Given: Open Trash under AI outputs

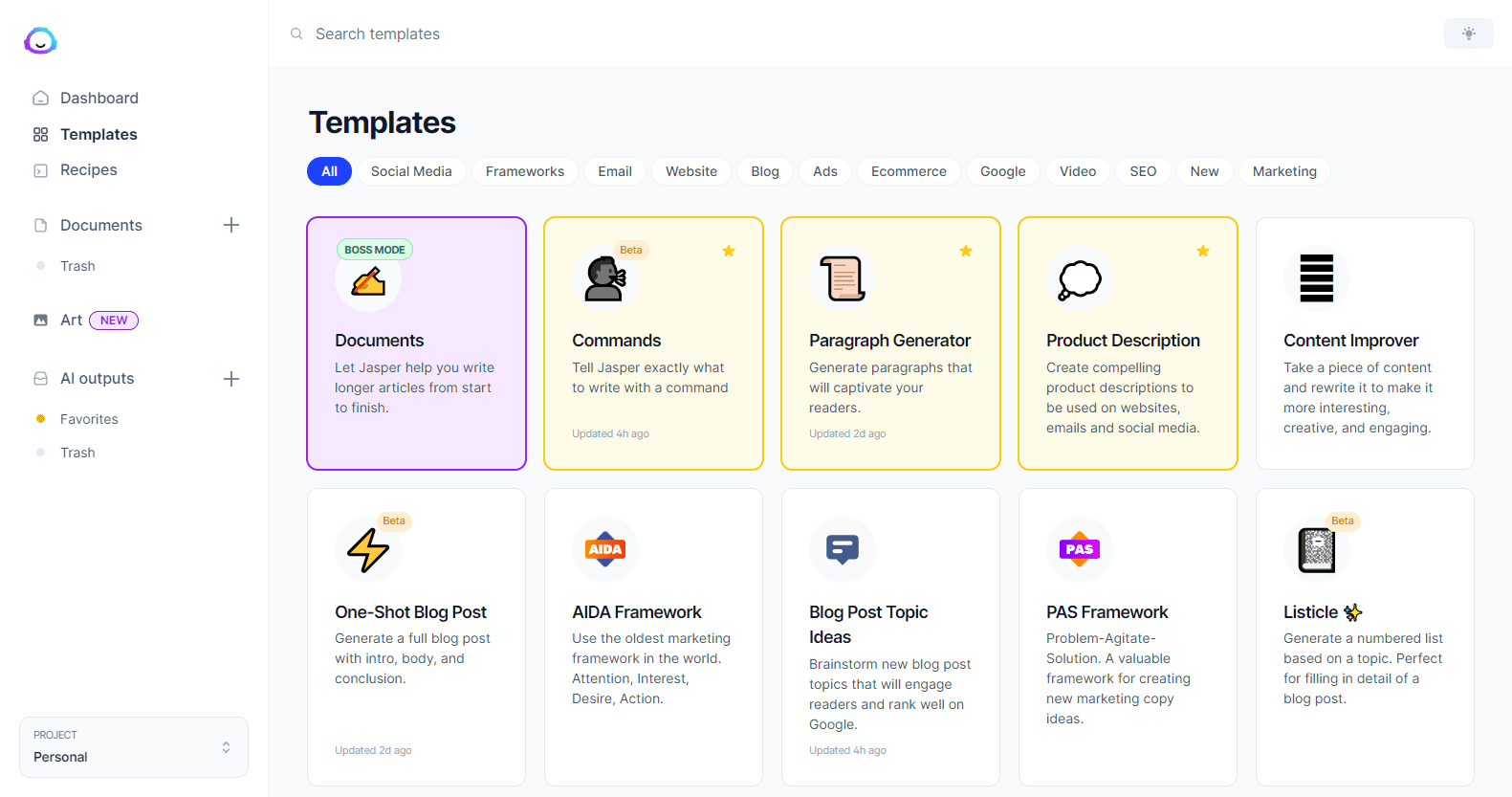Looking at the screenshot, I should 77,453.
